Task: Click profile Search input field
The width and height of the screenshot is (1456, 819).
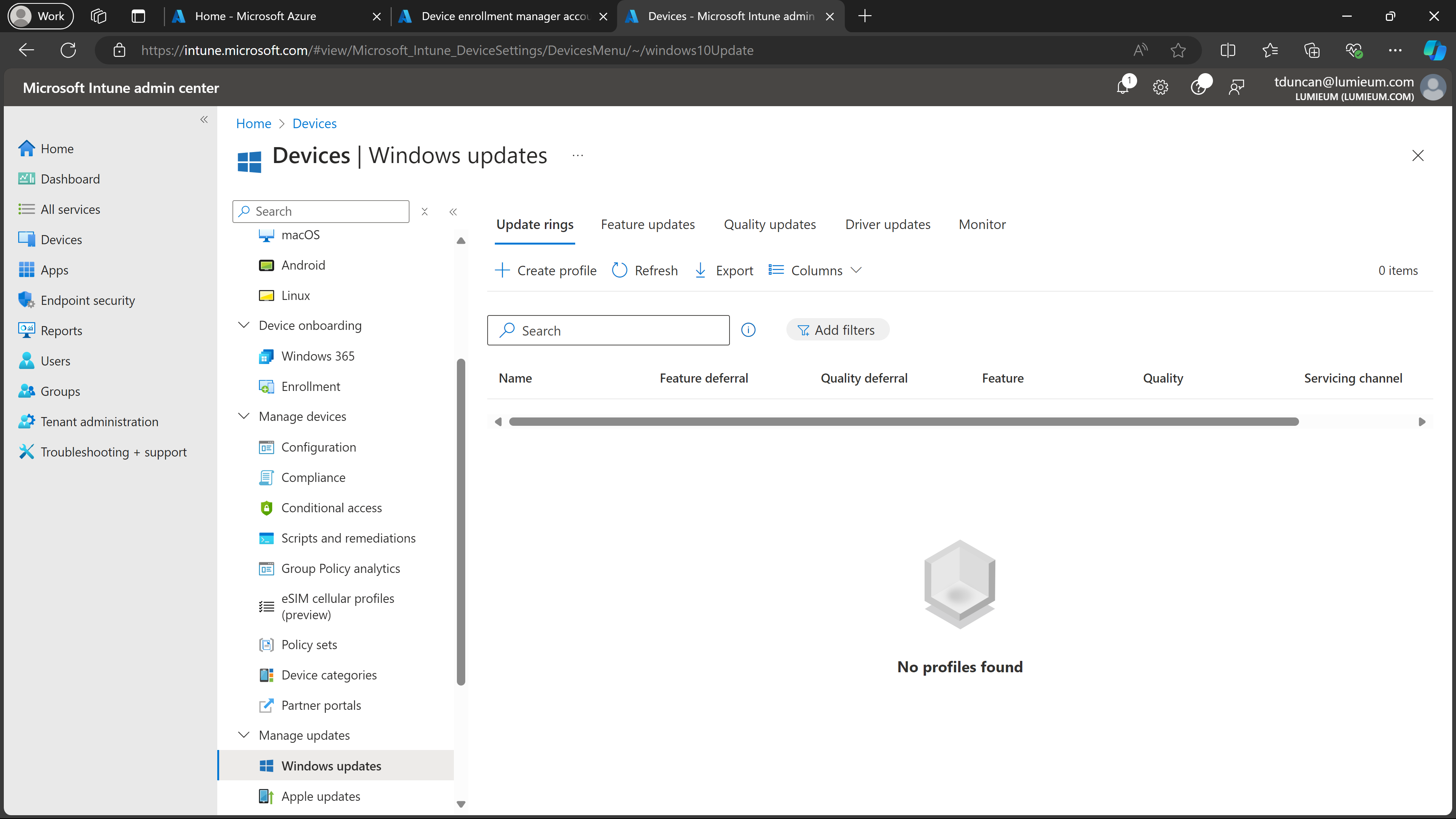Action: pos(608,330)
